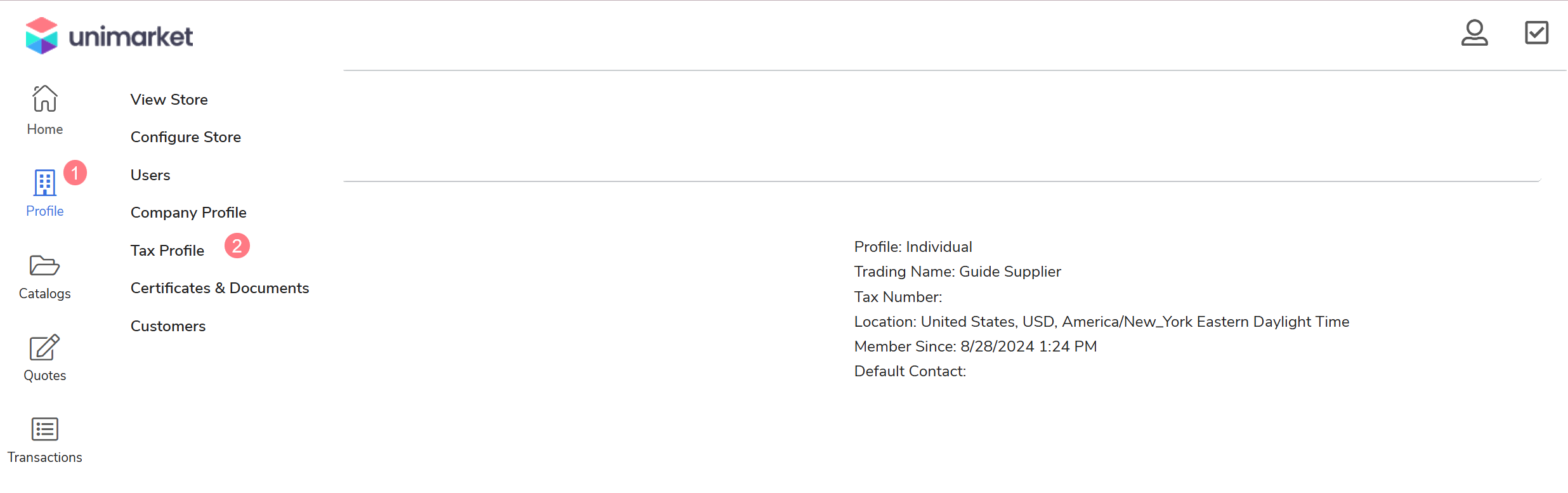This screenshot has height=493, width=1568.
Task: Open the Home icon in sidebar
Action: point(45,99)
